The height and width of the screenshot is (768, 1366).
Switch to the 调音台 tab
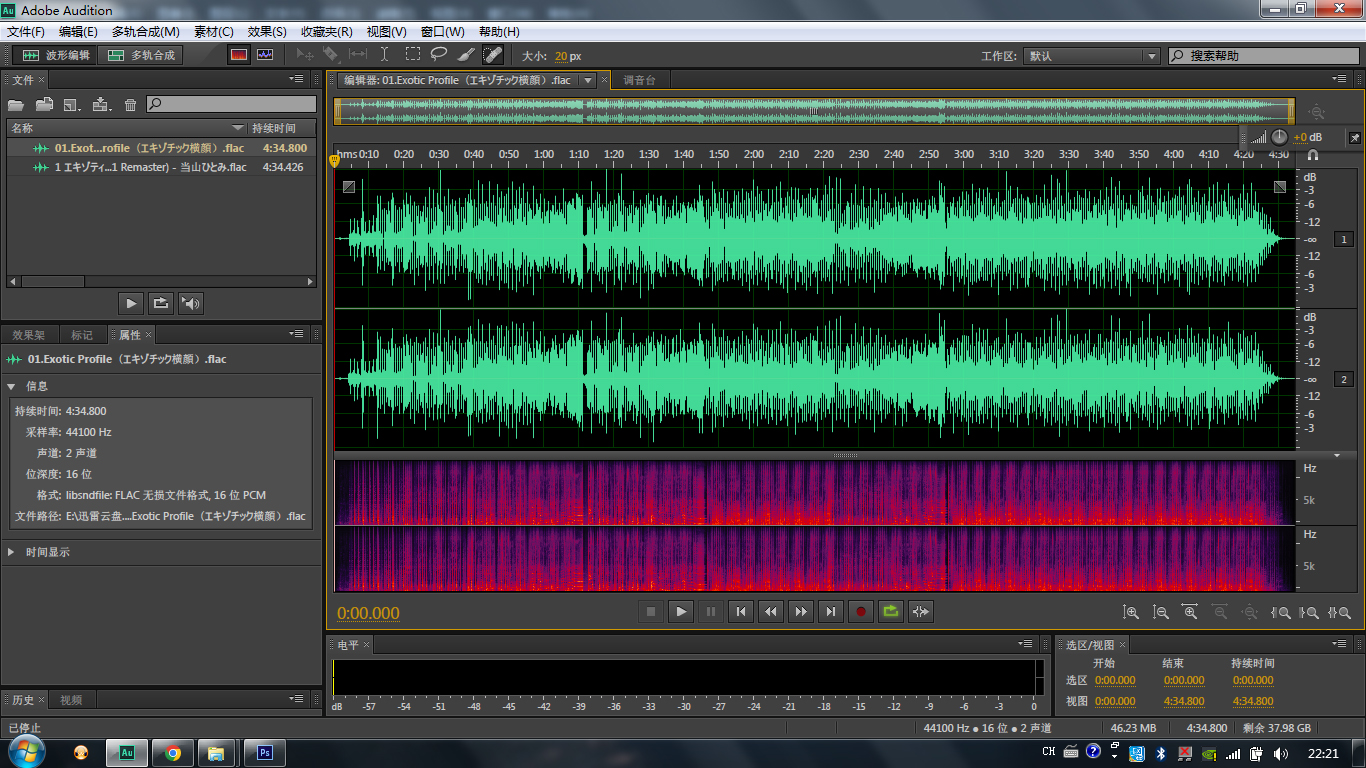639,80
